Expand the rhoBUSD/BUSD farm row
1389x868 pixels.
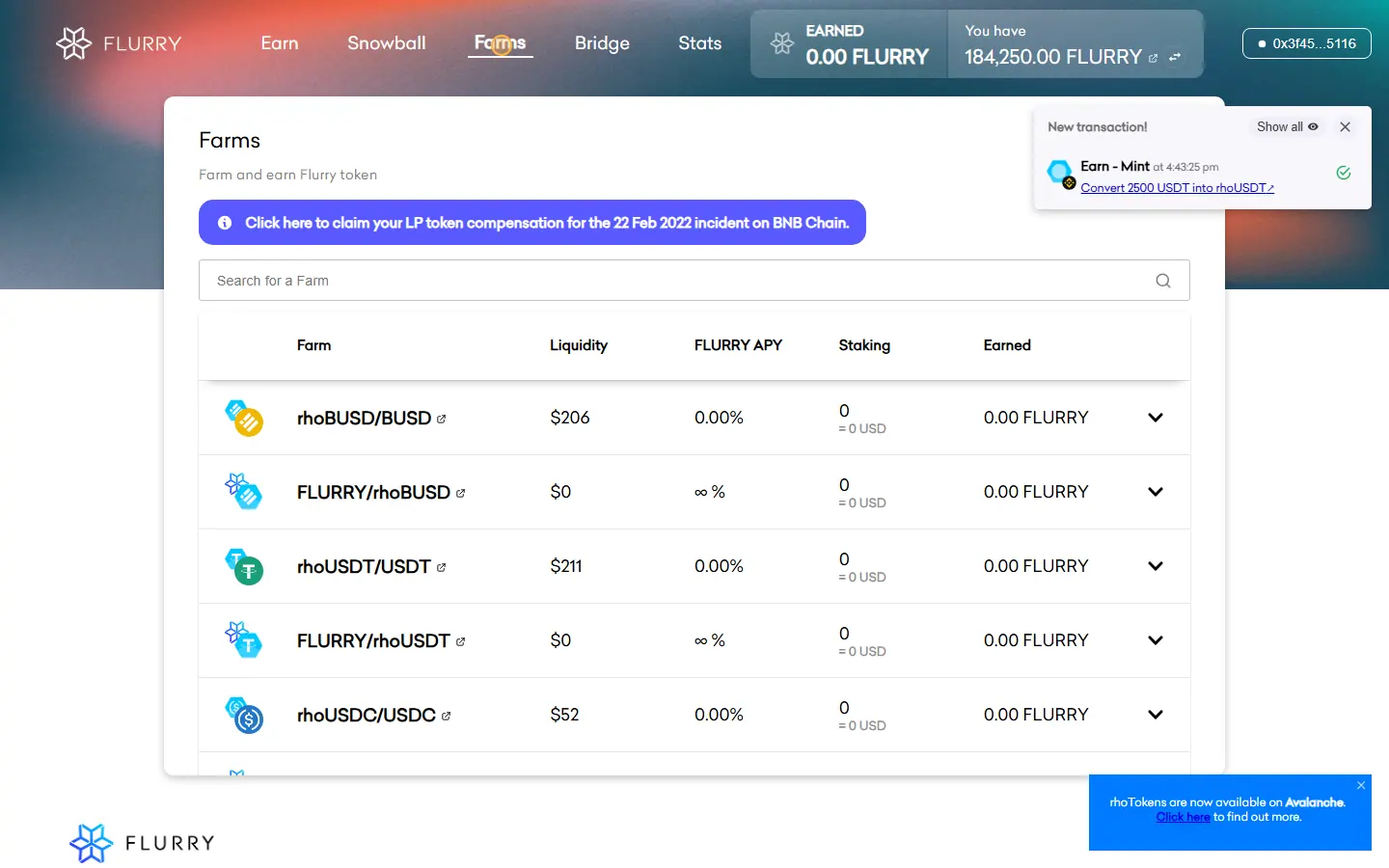pos(1156,418)
